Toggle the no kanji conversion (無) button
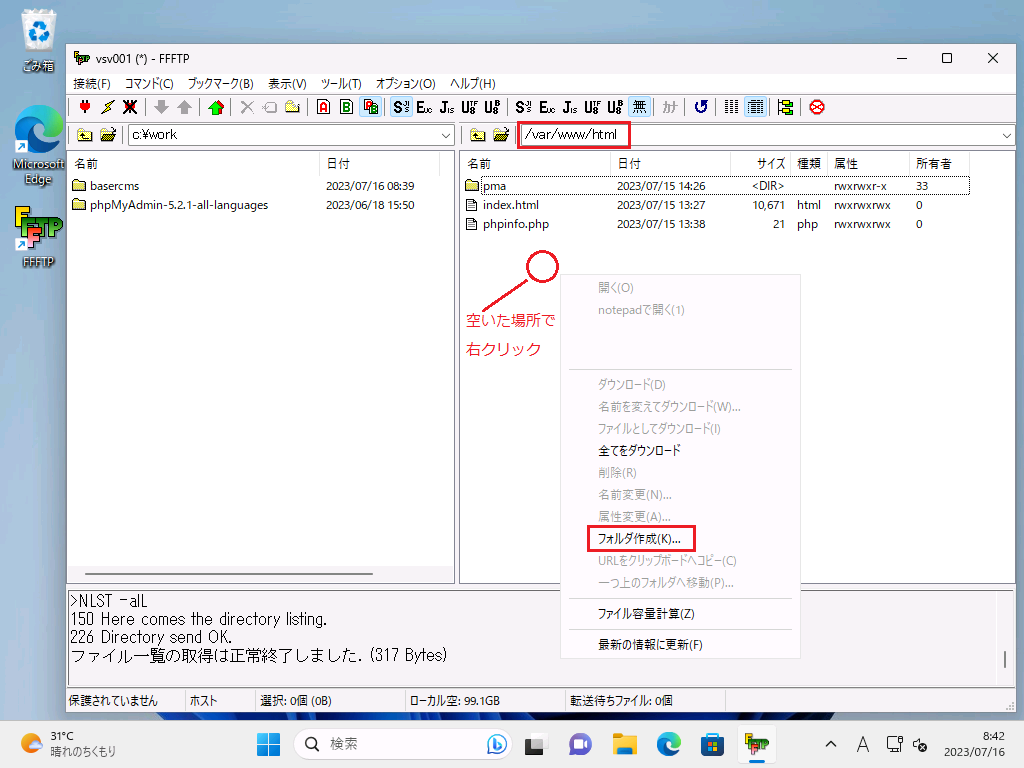The height and width of the screenshot is (768, 1024). 639,107
